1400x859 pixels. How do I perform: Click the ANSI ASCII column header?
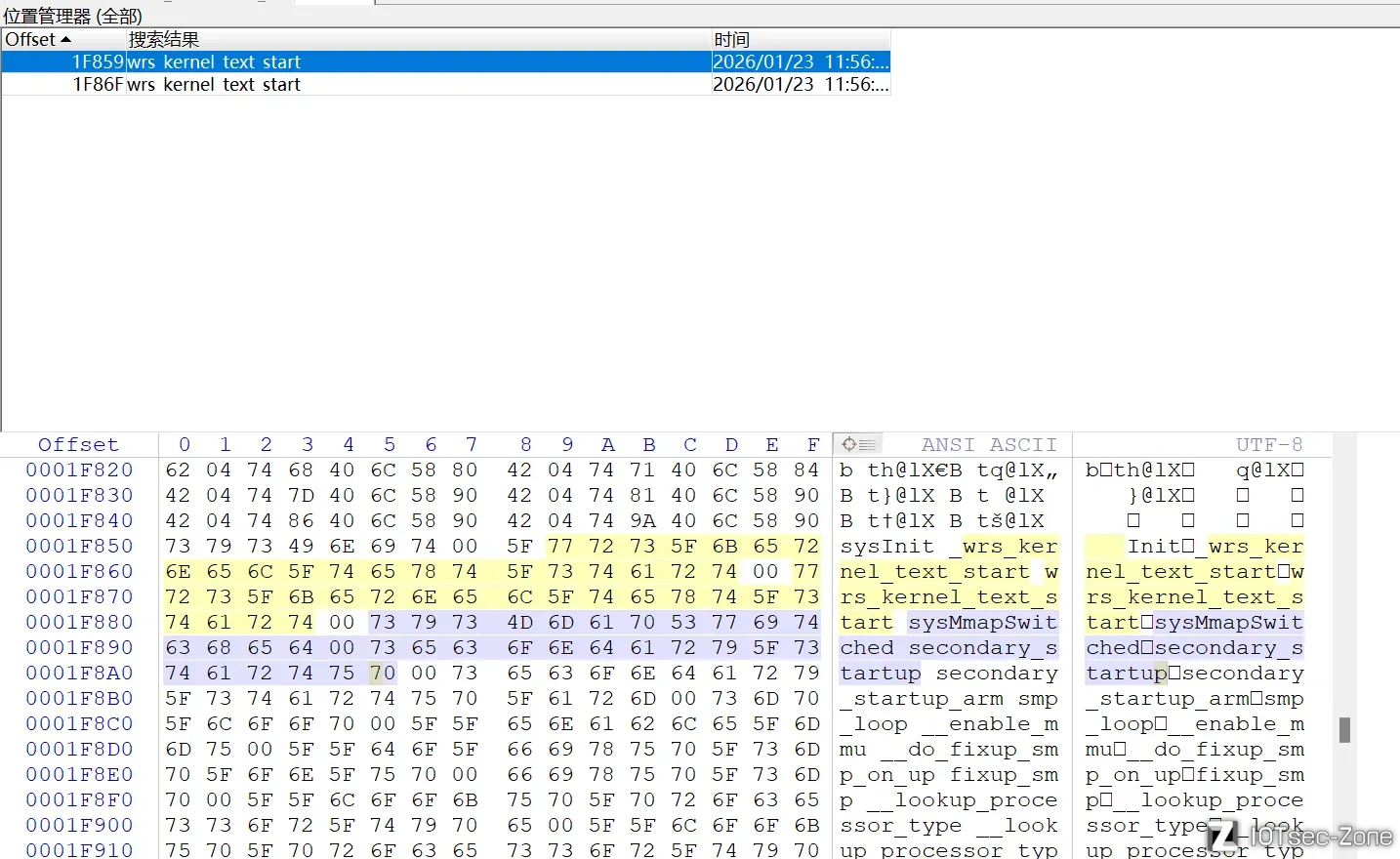pos(988,444)
